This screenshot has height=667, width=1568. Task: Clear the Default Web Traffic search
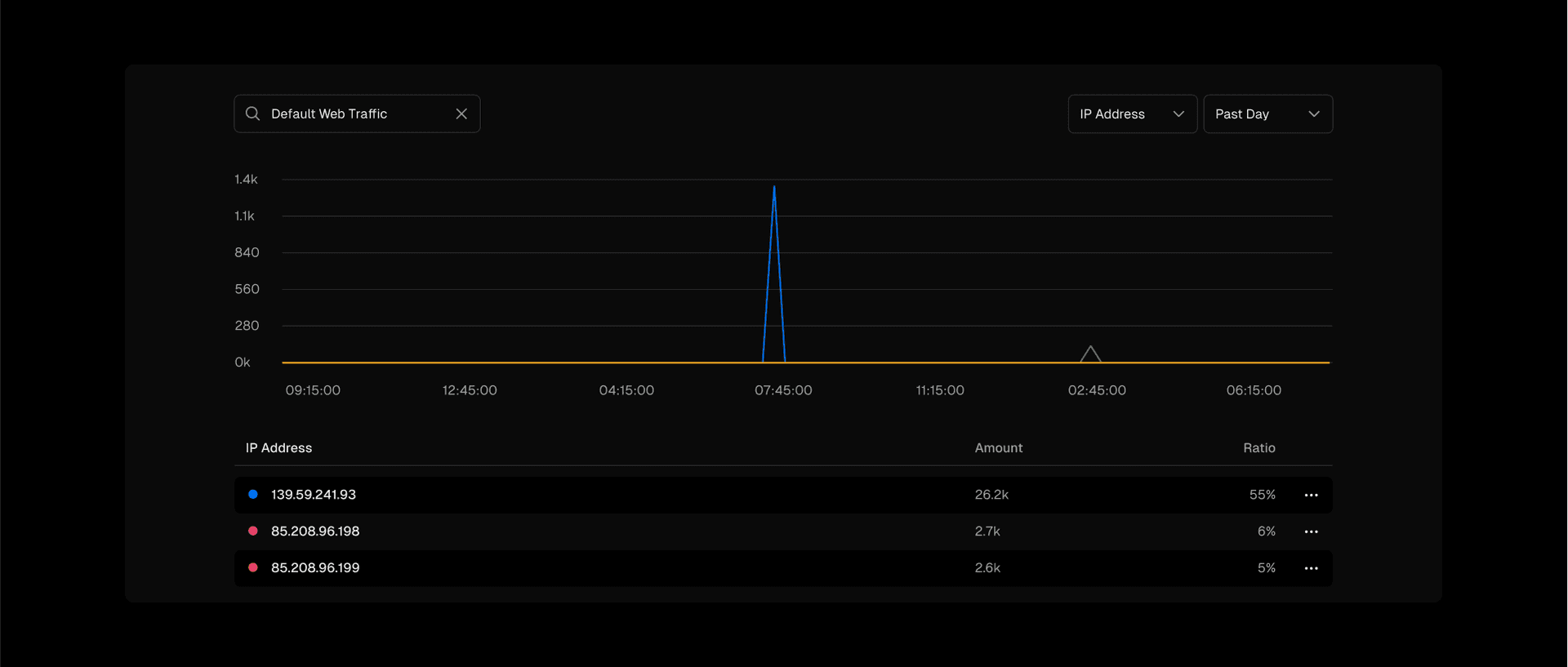[461, 113]
